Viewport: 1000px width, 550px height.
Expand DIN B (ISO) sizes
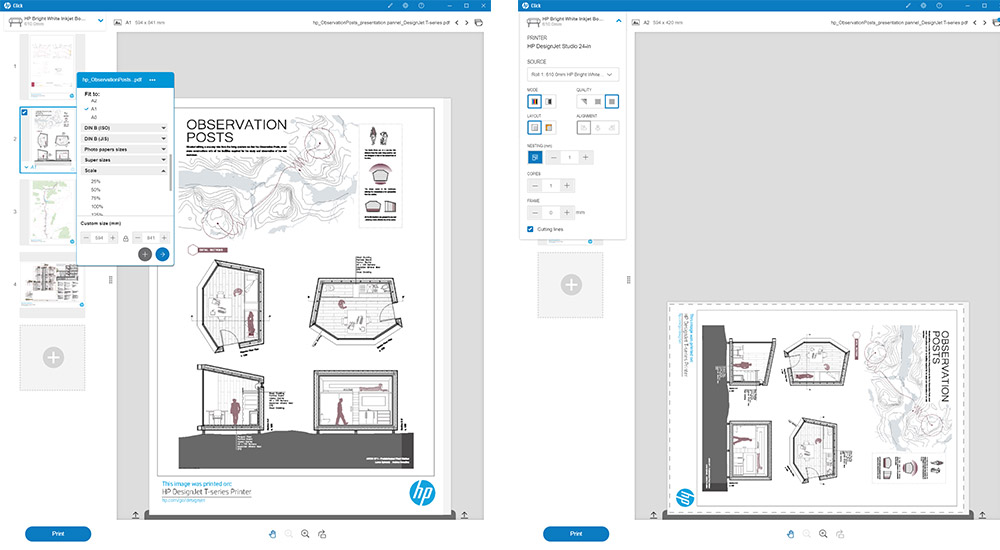[x=125, y=128]
